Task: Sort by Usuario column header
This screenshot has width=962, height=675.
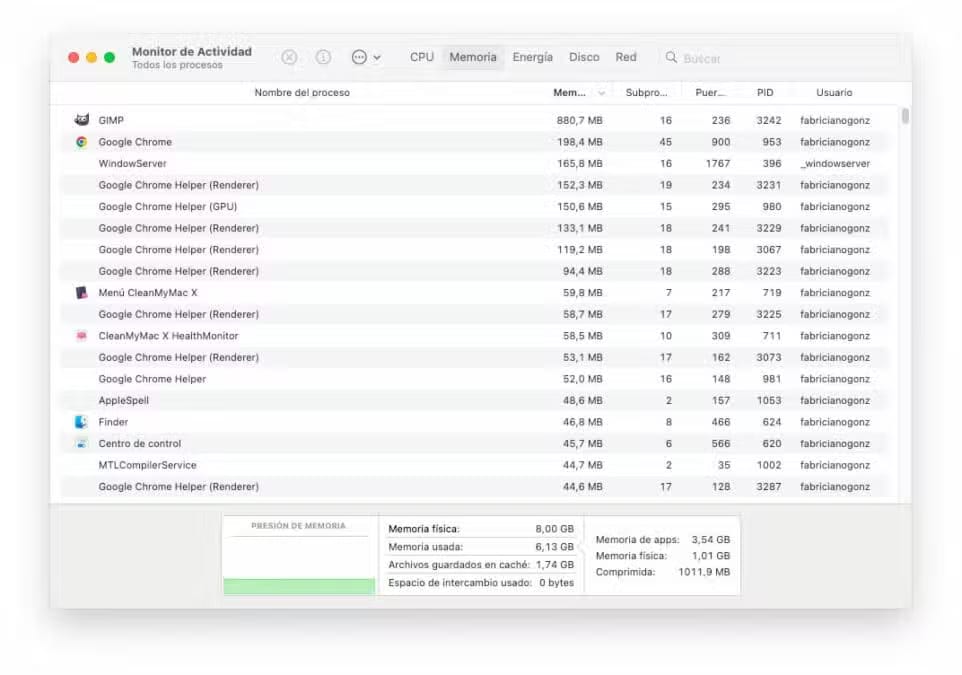Action: [x=834, y=93]
